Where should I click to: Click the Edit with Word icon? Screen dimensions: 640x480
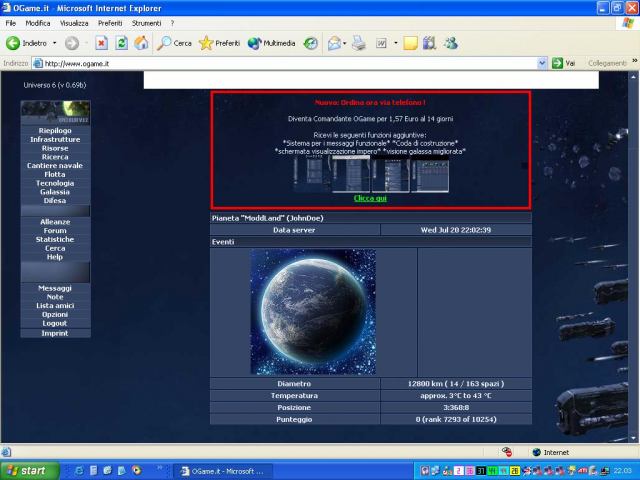point(381,43)
